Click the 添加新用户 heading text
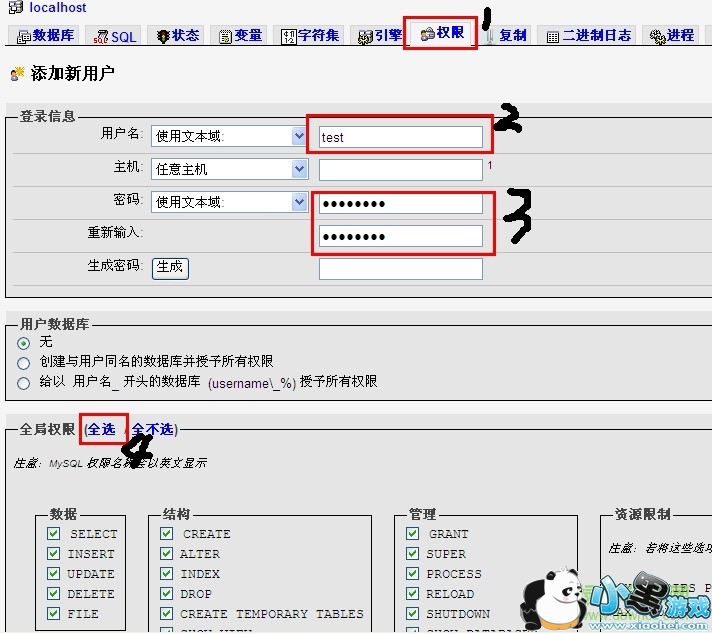Image resolution: width=712 pixels, height=634 pixels. click(72, 73)
